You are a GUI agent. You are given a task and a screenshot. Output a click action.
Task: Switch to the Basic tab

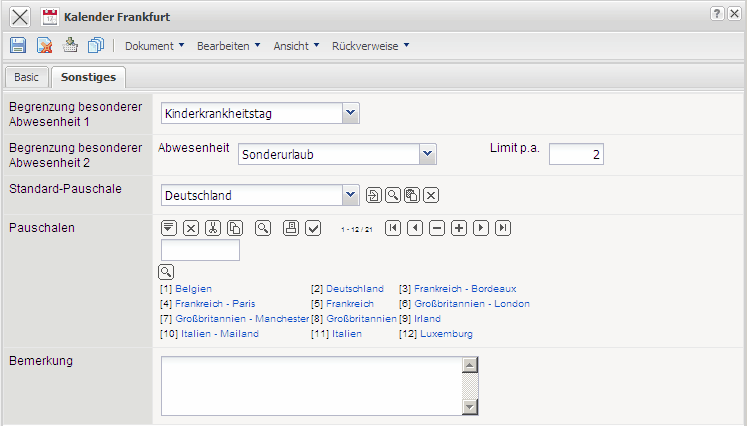[x=26, y=77]
